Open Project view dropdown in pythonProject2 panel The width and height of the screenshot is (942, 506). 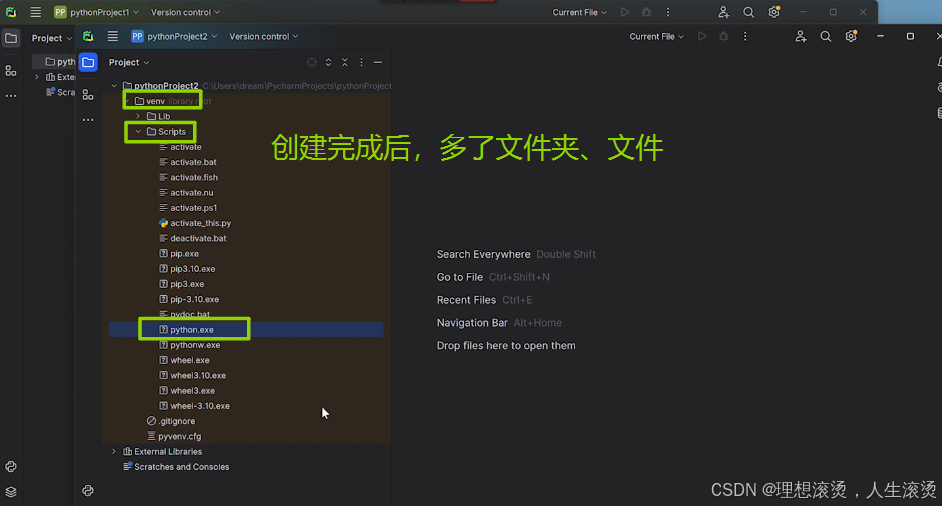tap(129, 62)
